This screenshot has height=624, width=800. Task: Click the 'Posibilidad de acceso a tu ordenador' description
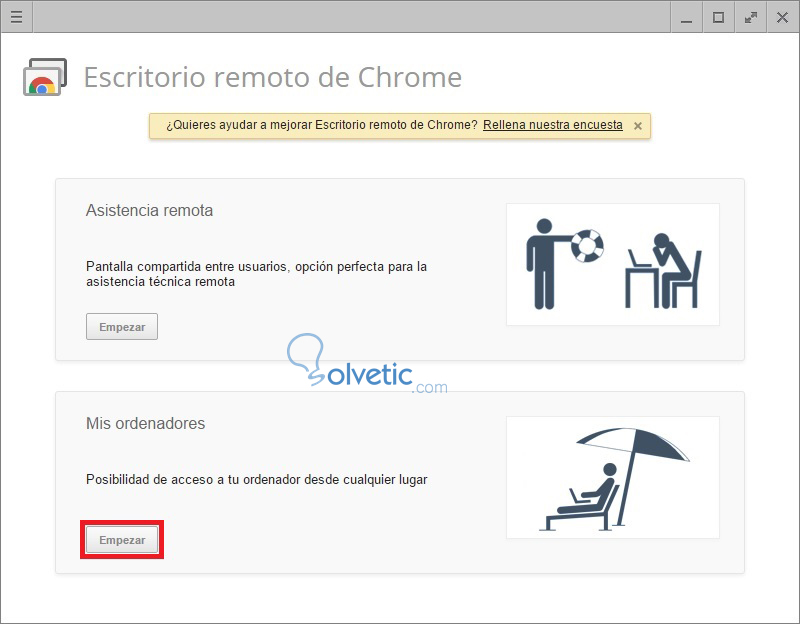[x=257, y=480]
